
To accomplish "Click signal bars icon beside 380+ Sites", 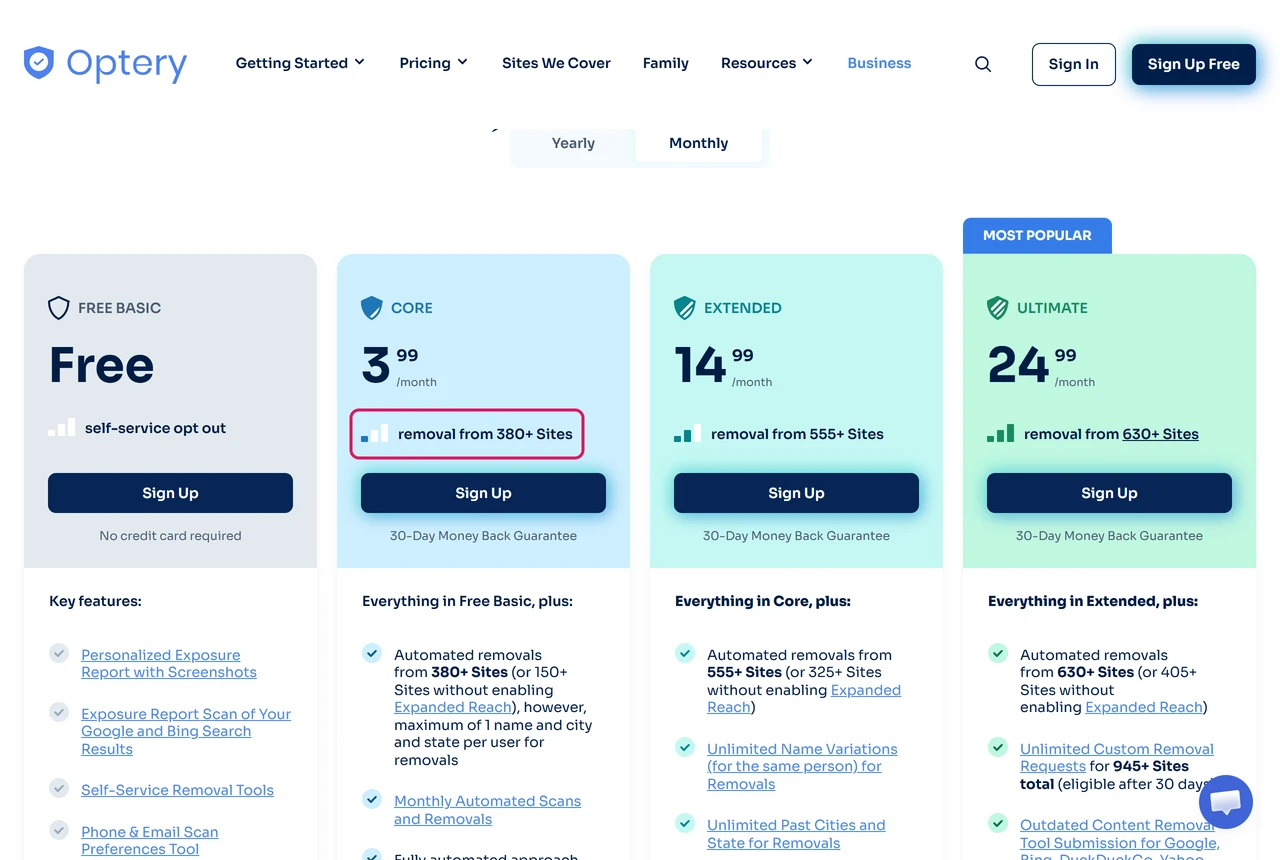I will 375,434.
